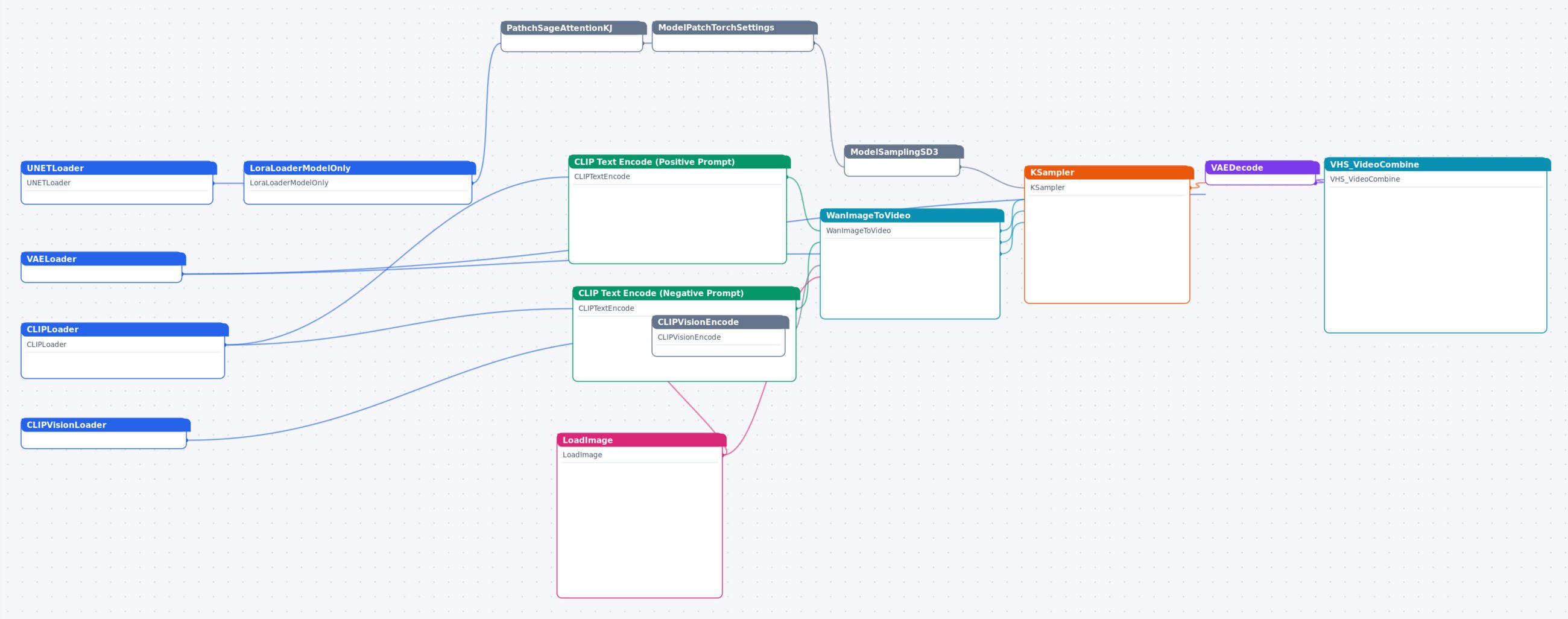Viewport: 1568px width, 619px height.
Task: Click the KSampler node body area
Action: coord(1107,249)
